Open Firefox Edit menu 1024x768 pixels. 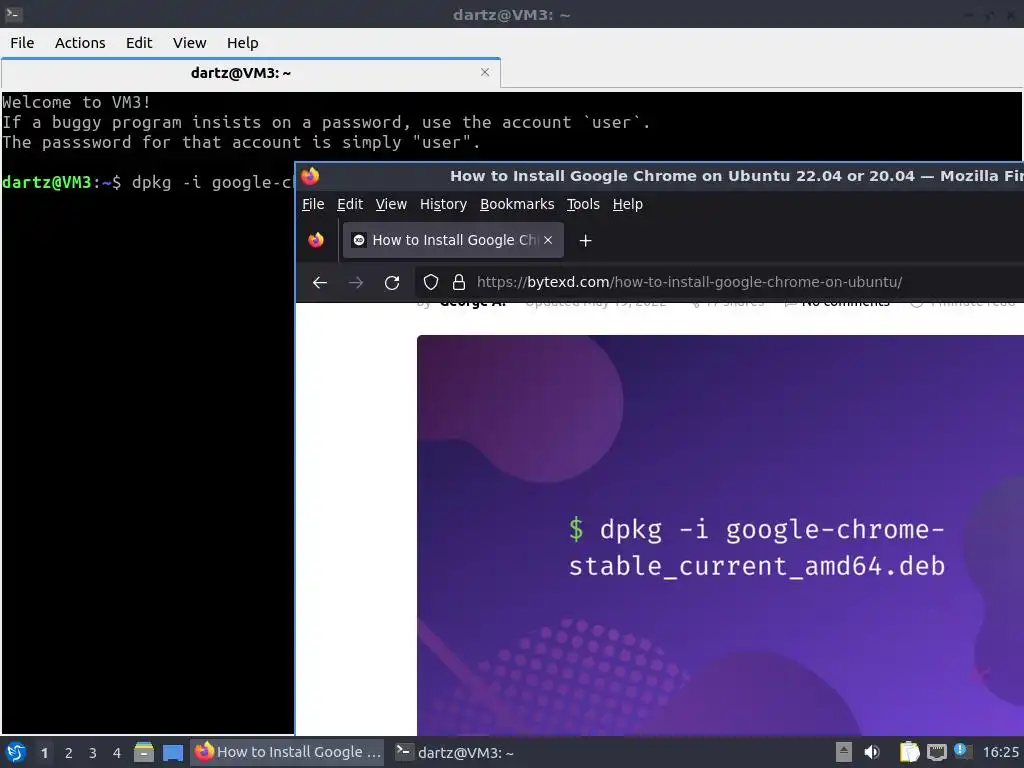pyautogui.click(x=350, y=204)
